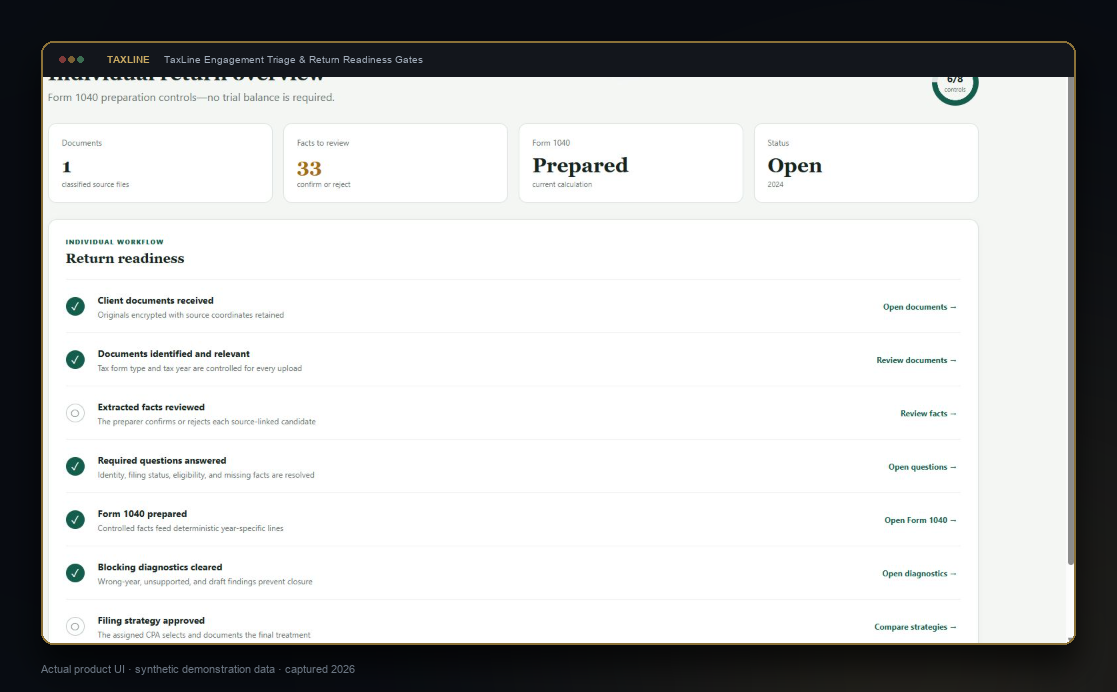Click the text 'Extracted facts reviewed'
The height and width of the screenshot is (692, 1117).
(151, 408)
